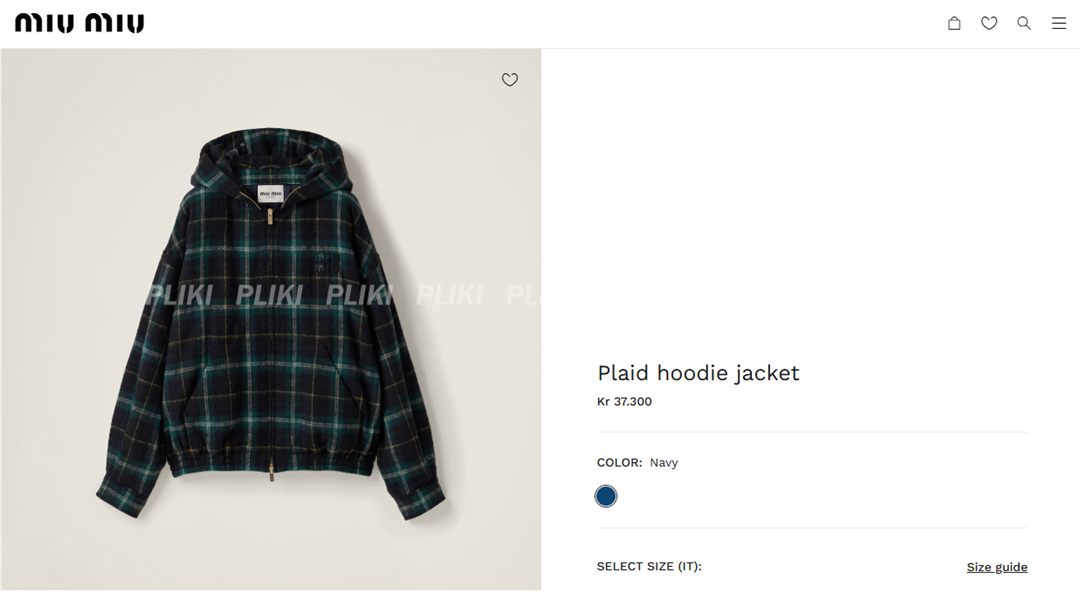The height and width of the screenshot is (592, 1080).
Task: Select the Navy color swatch
Action: 606,496
